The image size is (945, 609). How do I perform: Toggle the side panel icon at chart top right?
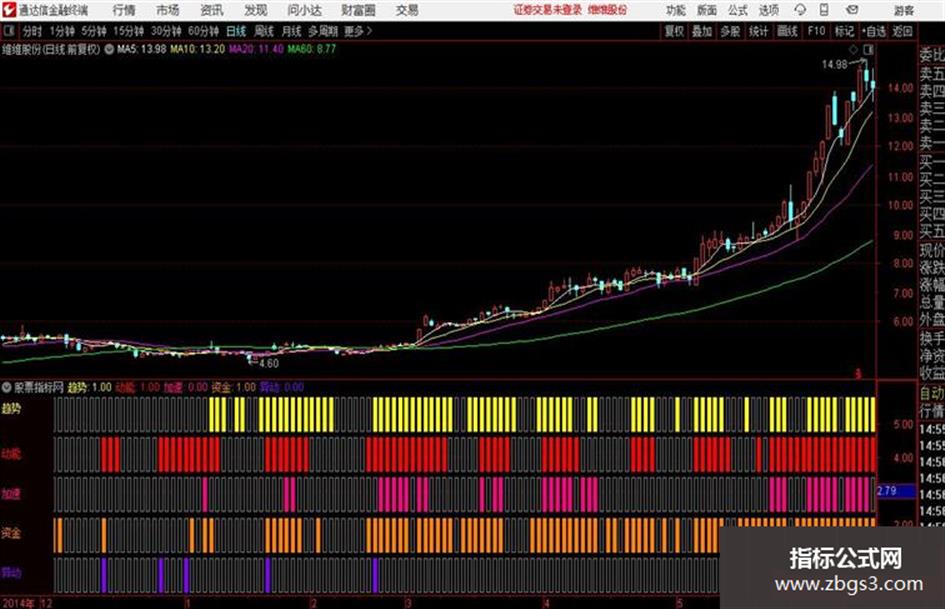coord(868,49)
